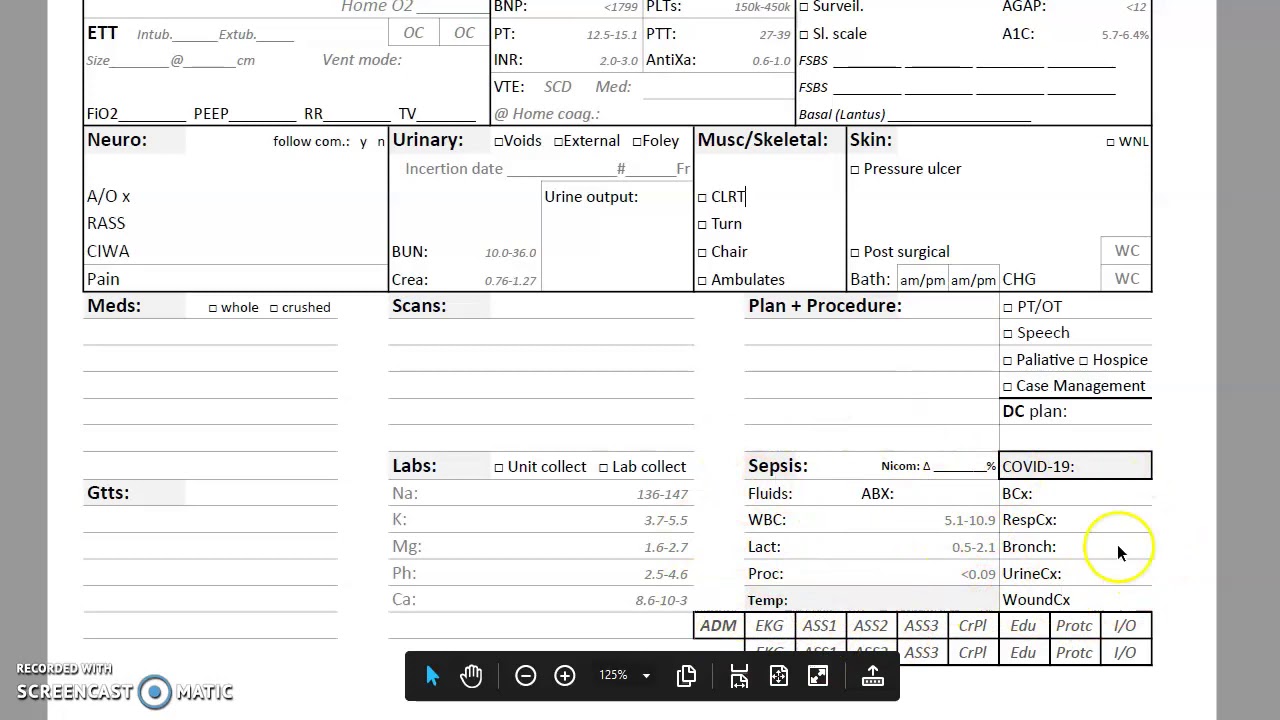The height and width of the screenshot is (720, 1280).
Task: Check the Turn box
Action: point(702,225)
